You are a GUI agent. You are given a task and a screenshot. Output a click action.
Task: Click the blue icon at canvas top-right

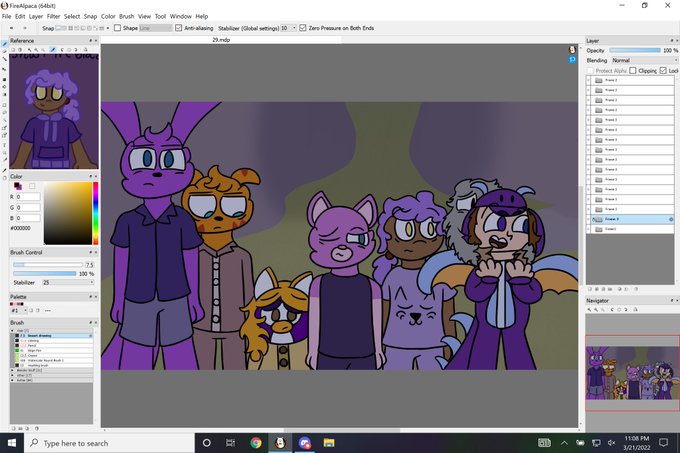(x=572, y=60)
